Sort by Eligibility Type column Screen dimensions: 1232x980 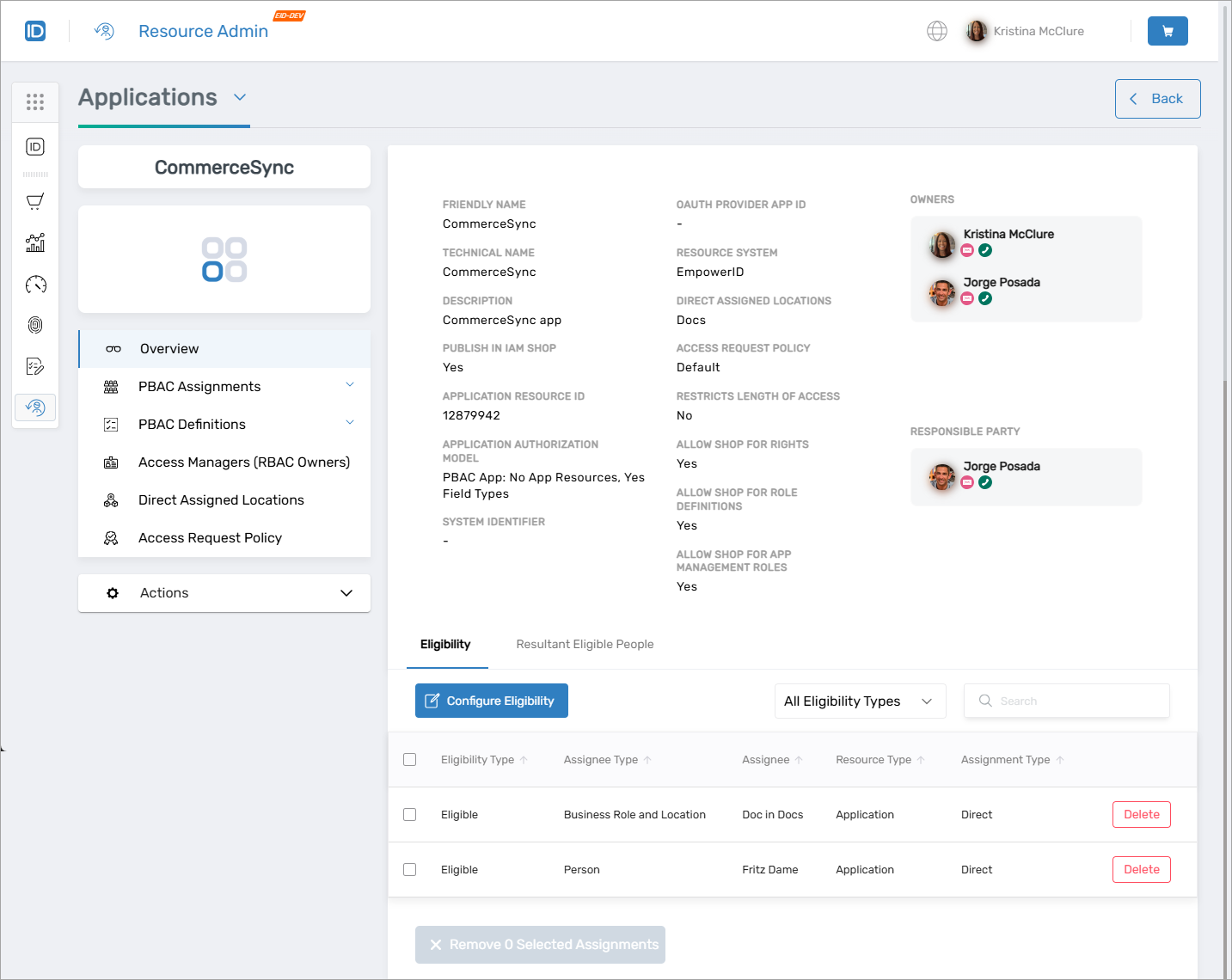484,760
